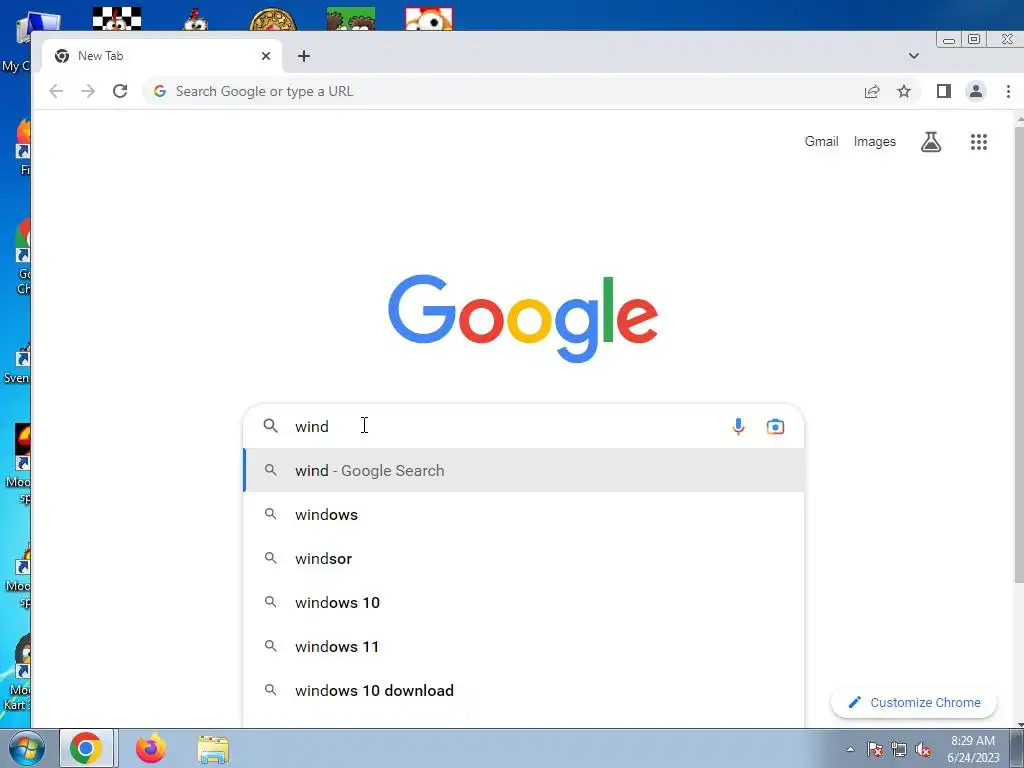Click the Google logo

522,318
